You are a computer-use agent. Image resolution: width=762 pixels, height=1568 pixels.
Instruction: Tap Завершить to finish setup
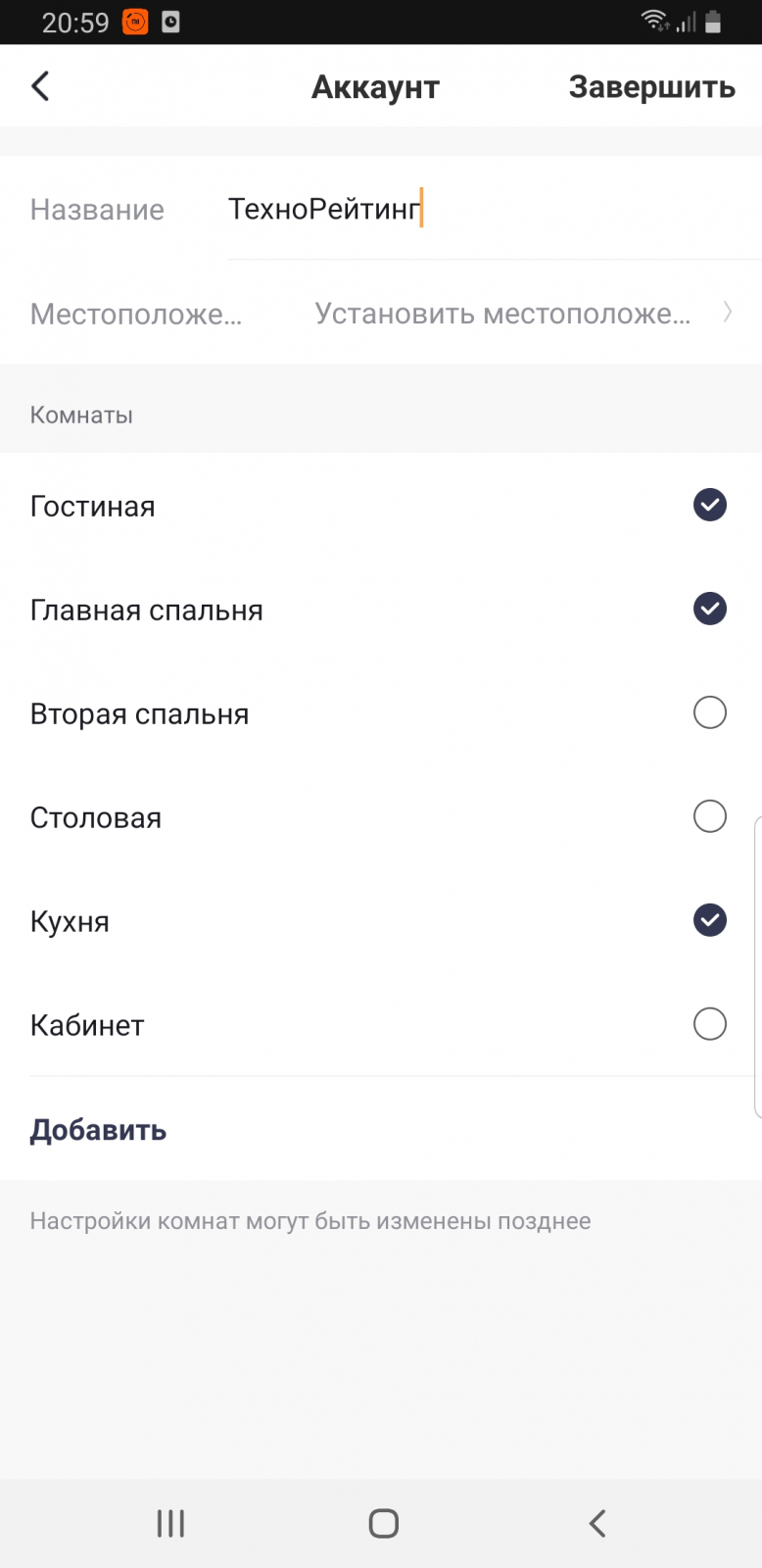pyautogui.click(x=651, y=87)
